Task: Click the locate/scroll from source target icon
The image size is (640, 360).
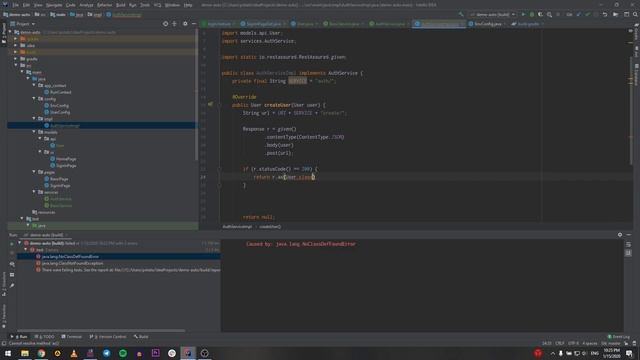Action: [x=165, y=24]
